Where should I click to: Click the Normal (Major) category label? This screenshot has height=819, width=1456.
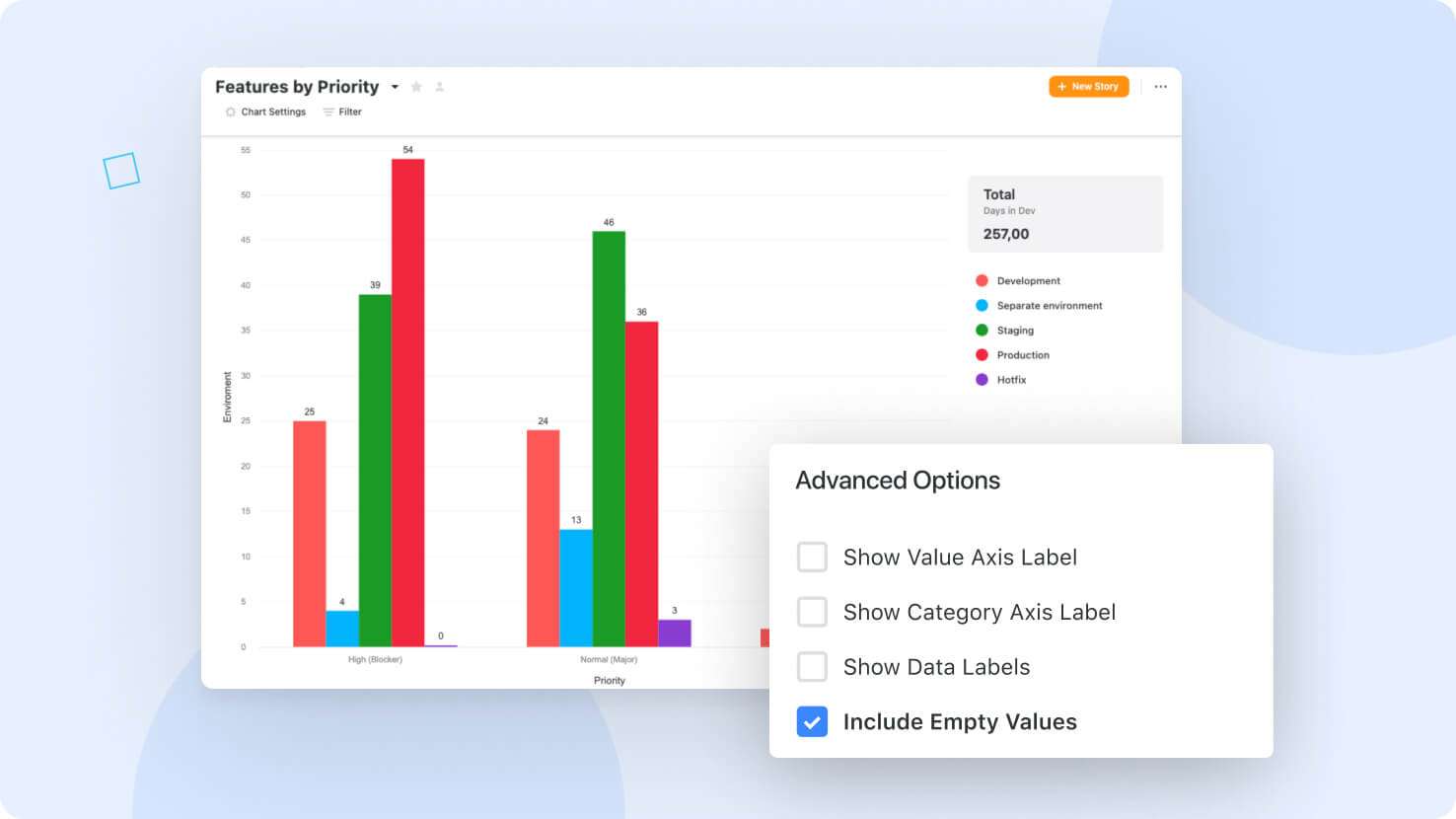[609, 659]
